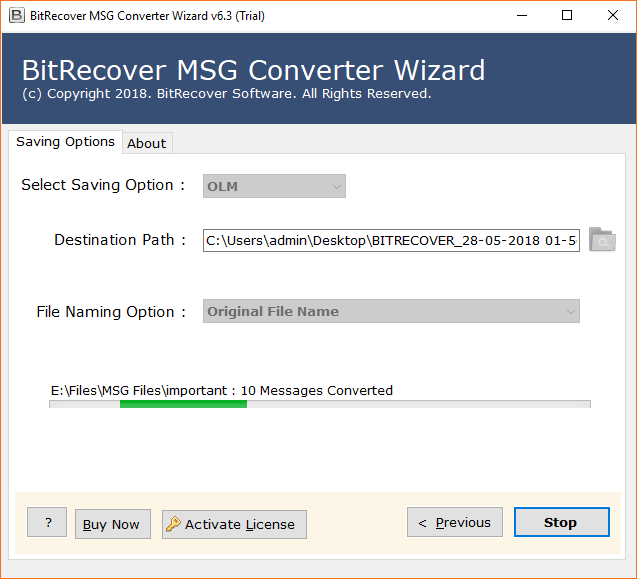Minimize the BitRecover window

522,15
